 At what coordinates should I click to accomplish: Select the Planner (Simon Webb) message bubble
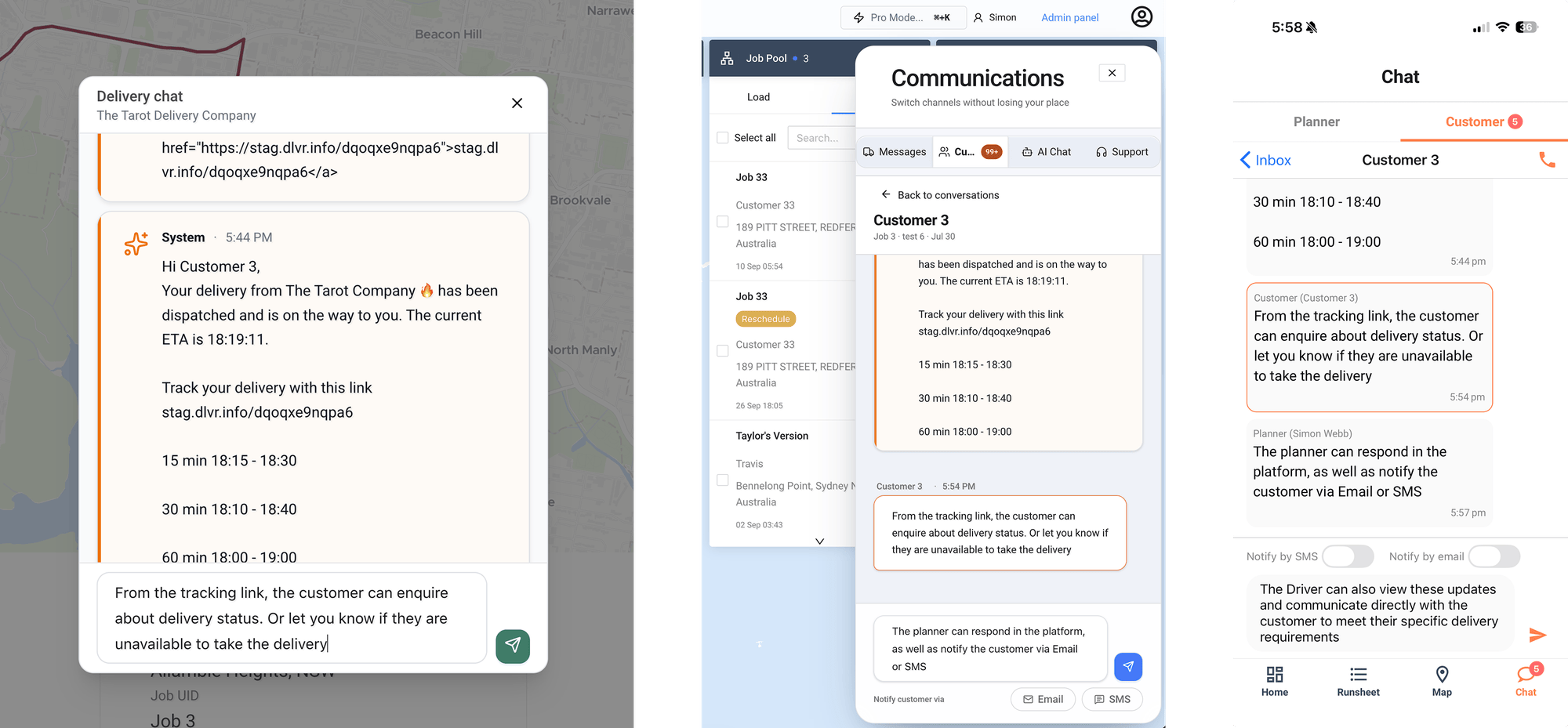click(x=1369, y=473)
